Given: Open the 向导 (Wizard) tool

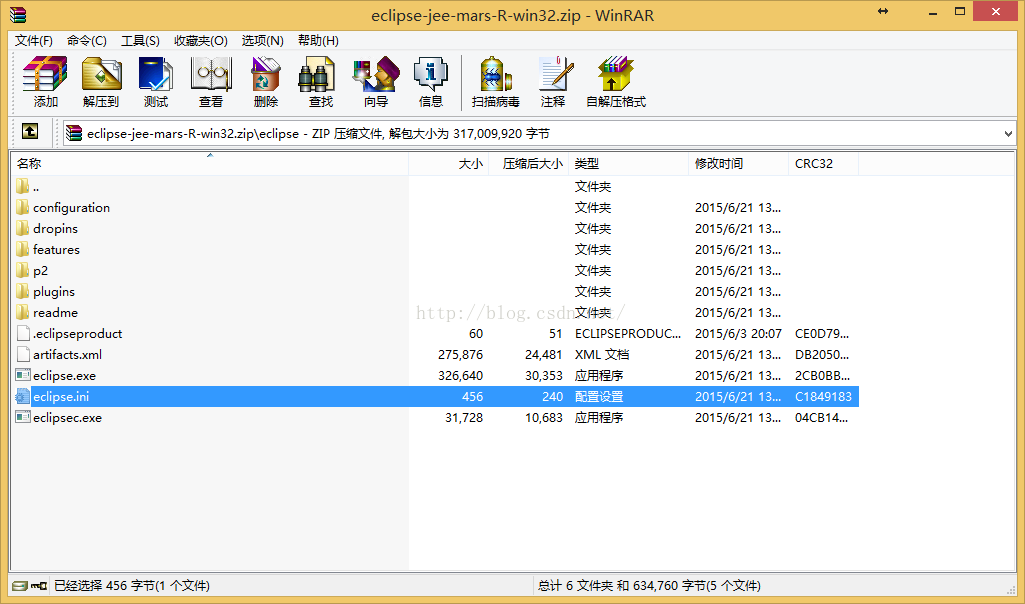Looking at the screenshot, I should (x=376, y=73).
